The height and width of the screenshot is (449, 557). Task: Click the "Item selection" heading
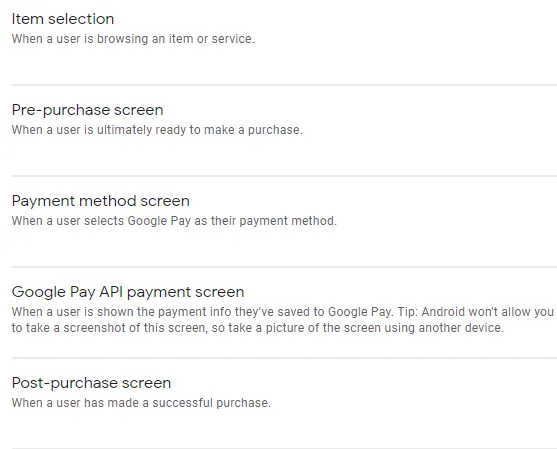coord(63,19)
